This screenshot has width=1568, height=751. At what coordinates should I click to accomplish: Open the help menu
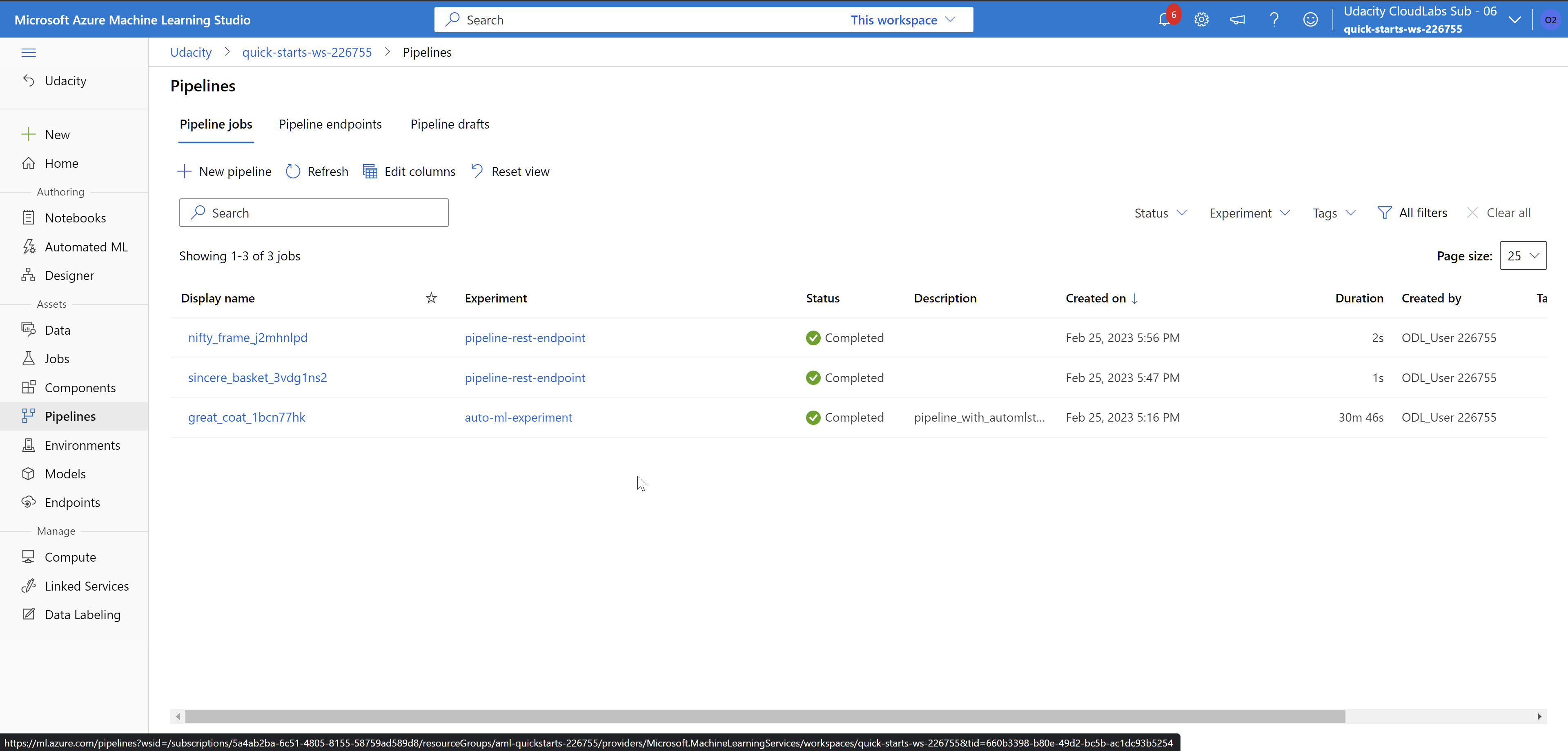(1274, 20)
